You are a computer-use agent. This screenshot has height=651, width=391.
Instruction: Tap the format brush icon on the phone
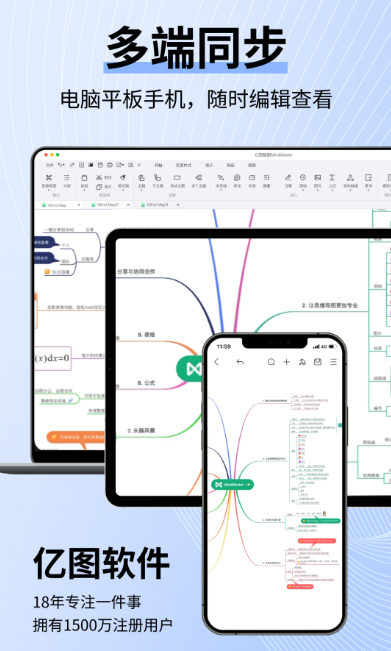click(x=302, y=362)
